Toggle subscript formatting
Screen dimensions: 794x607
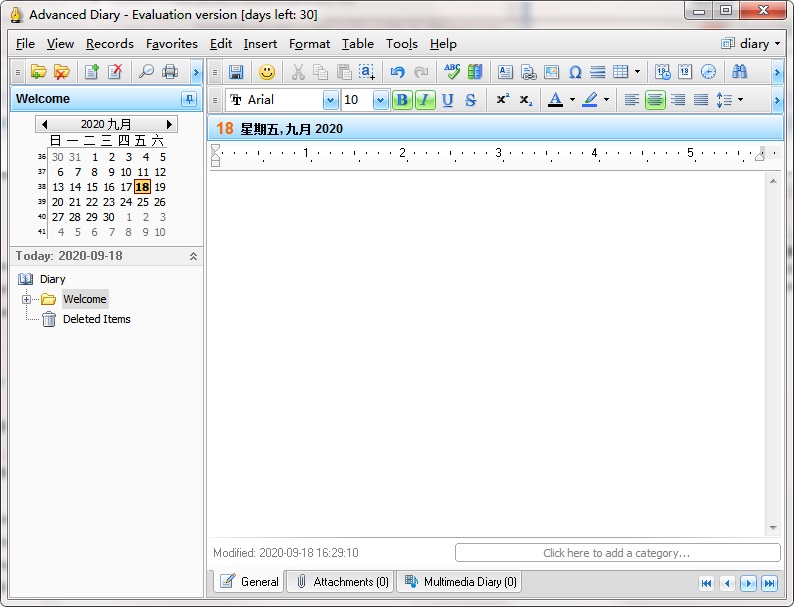pyautogui.click(x=526, y=100)
